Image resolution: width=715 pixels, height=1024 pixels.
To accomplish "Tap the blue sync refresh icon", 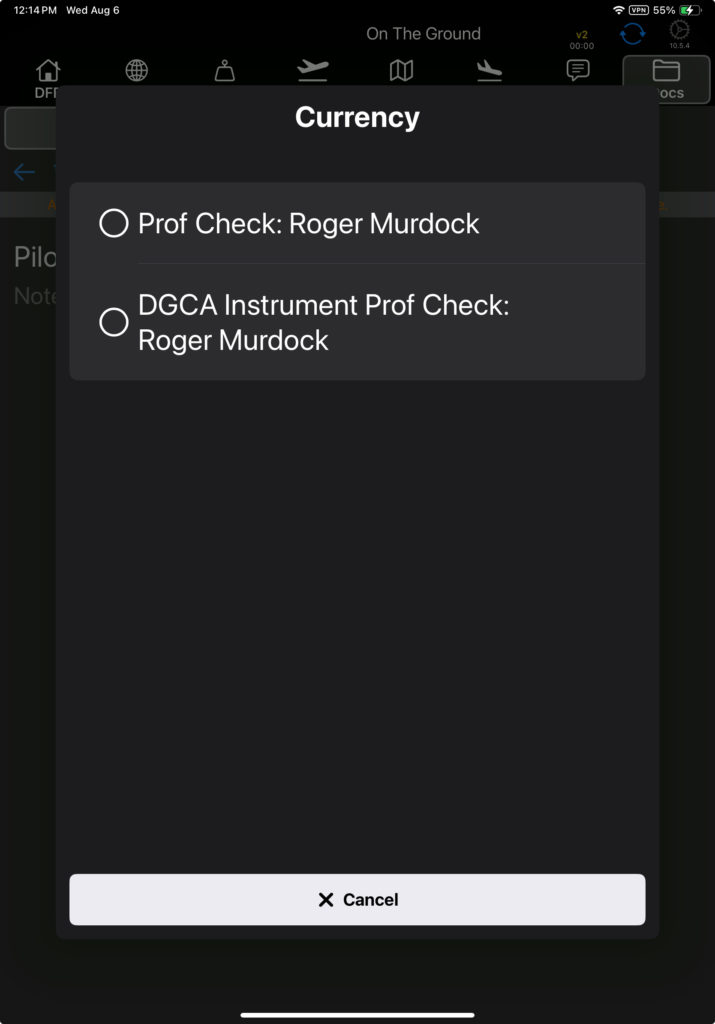I will click(x=632, y=34).
